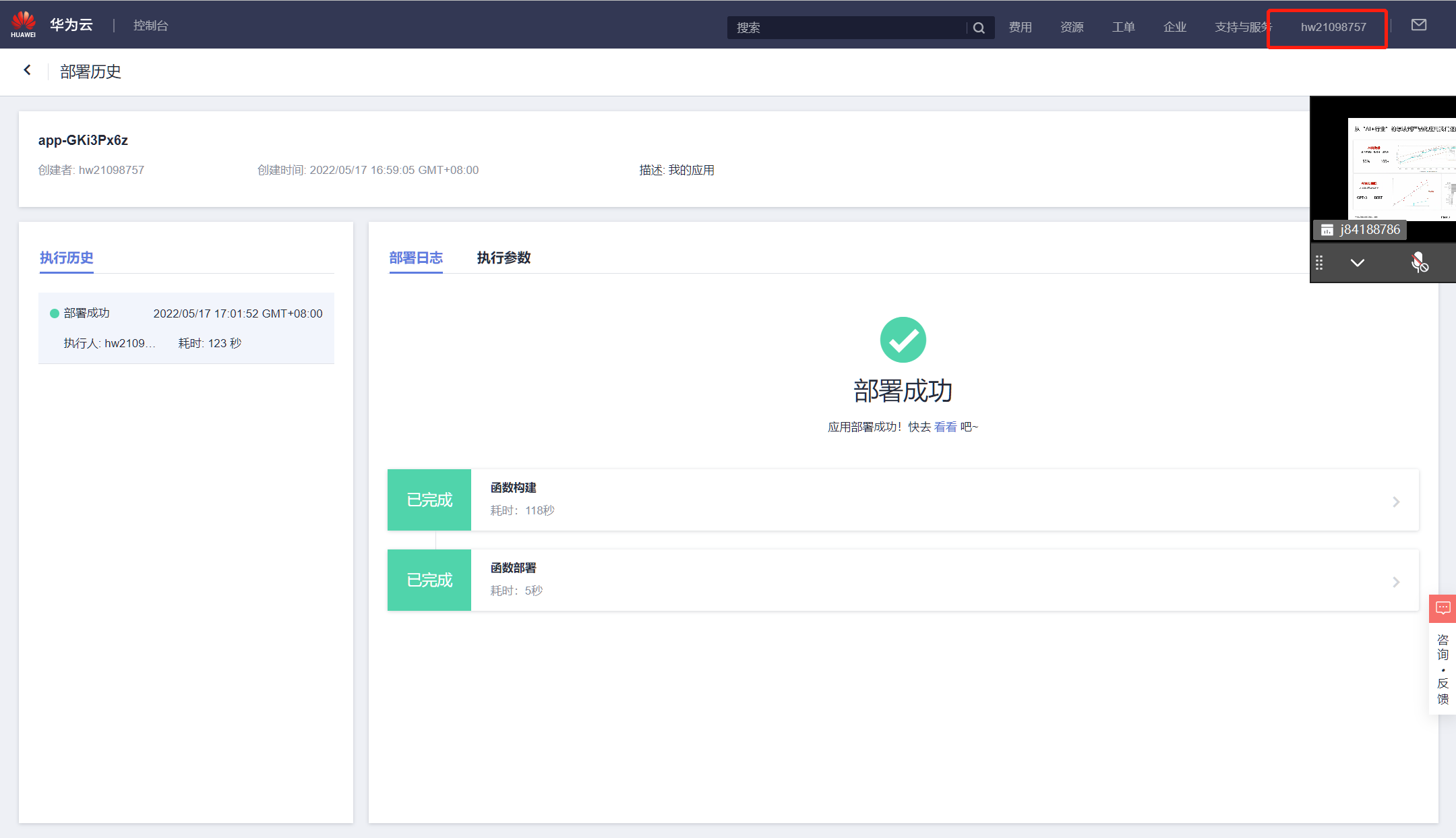Open the consult feedback chat icon
Image resolution: width=1456 pixels, height=838 pixels.
click(x=1443, y=608)
